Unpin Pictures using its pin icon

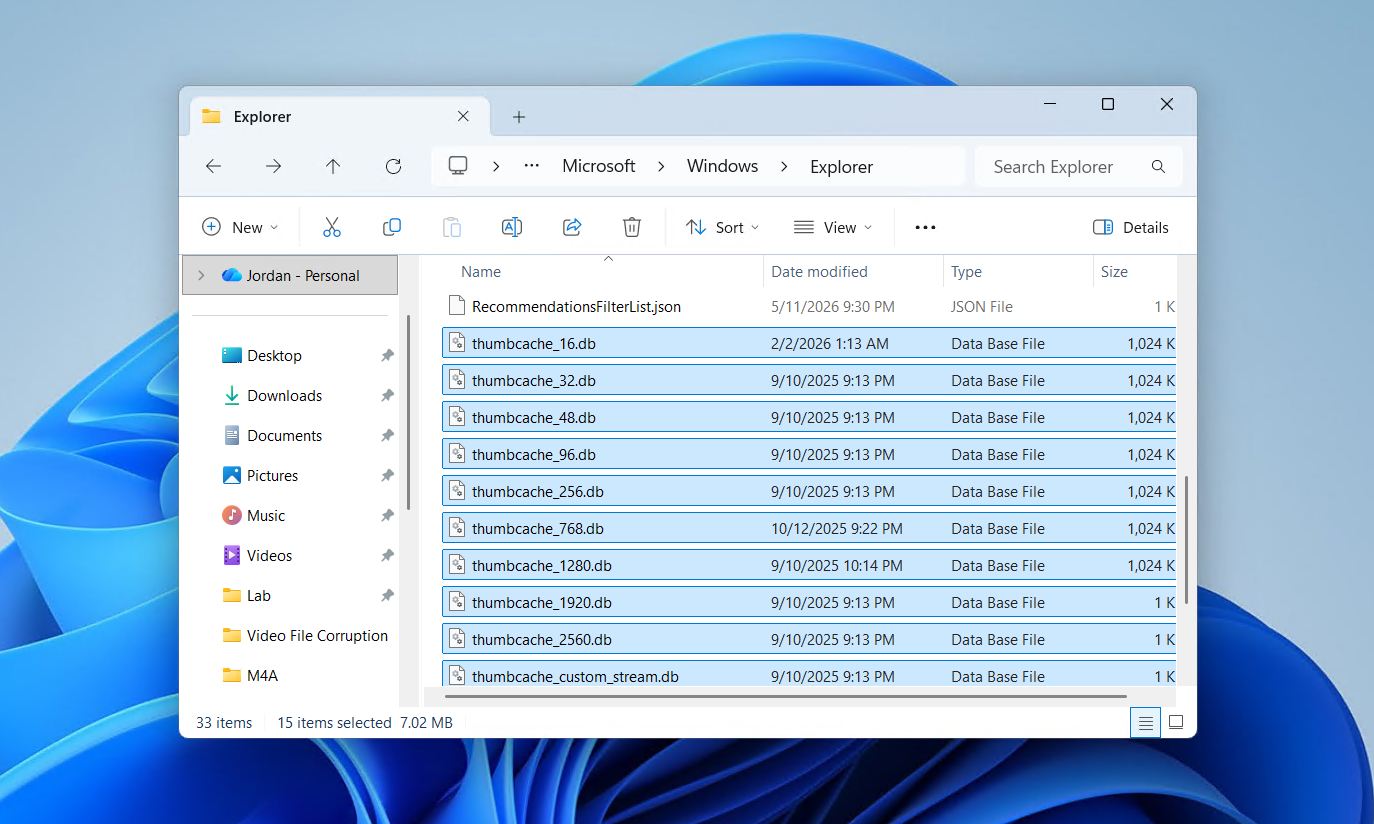tap(387, 475)
